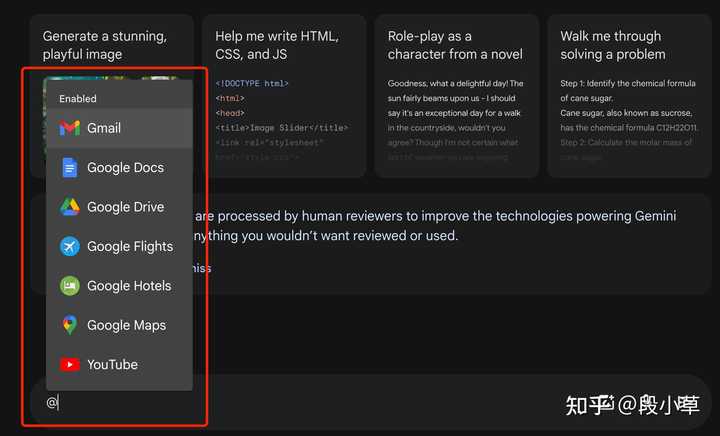This screenshot has width=720, height=436.
Task: Open 'Walk me through solving a problem' card
Action: (x=629, y=95)
